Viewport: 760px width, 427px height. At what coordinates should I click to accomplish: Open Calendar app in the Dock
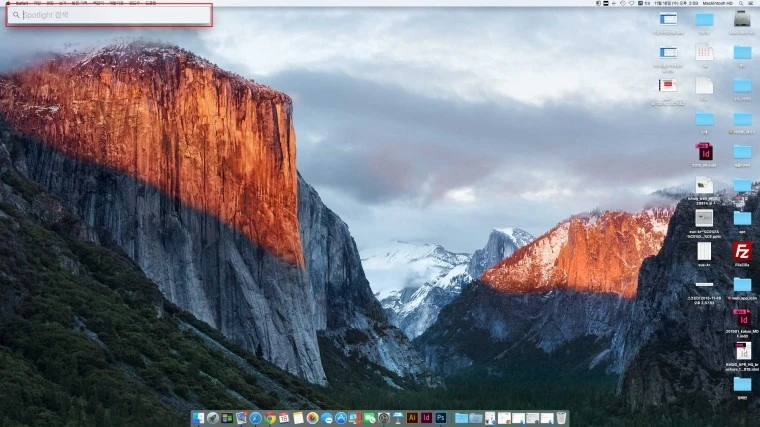click(284, 418)
